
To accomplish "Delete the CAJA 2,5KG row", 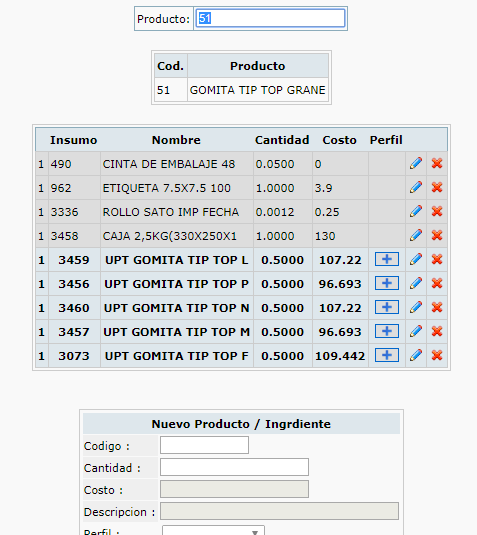I will (x=437, y=235).
